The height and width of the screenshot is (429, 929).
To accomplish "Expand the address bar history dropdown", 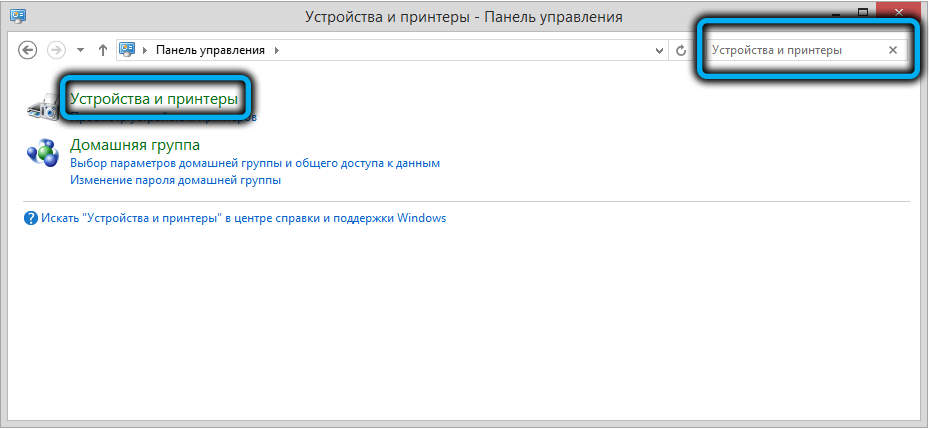I will coord(658,50).
